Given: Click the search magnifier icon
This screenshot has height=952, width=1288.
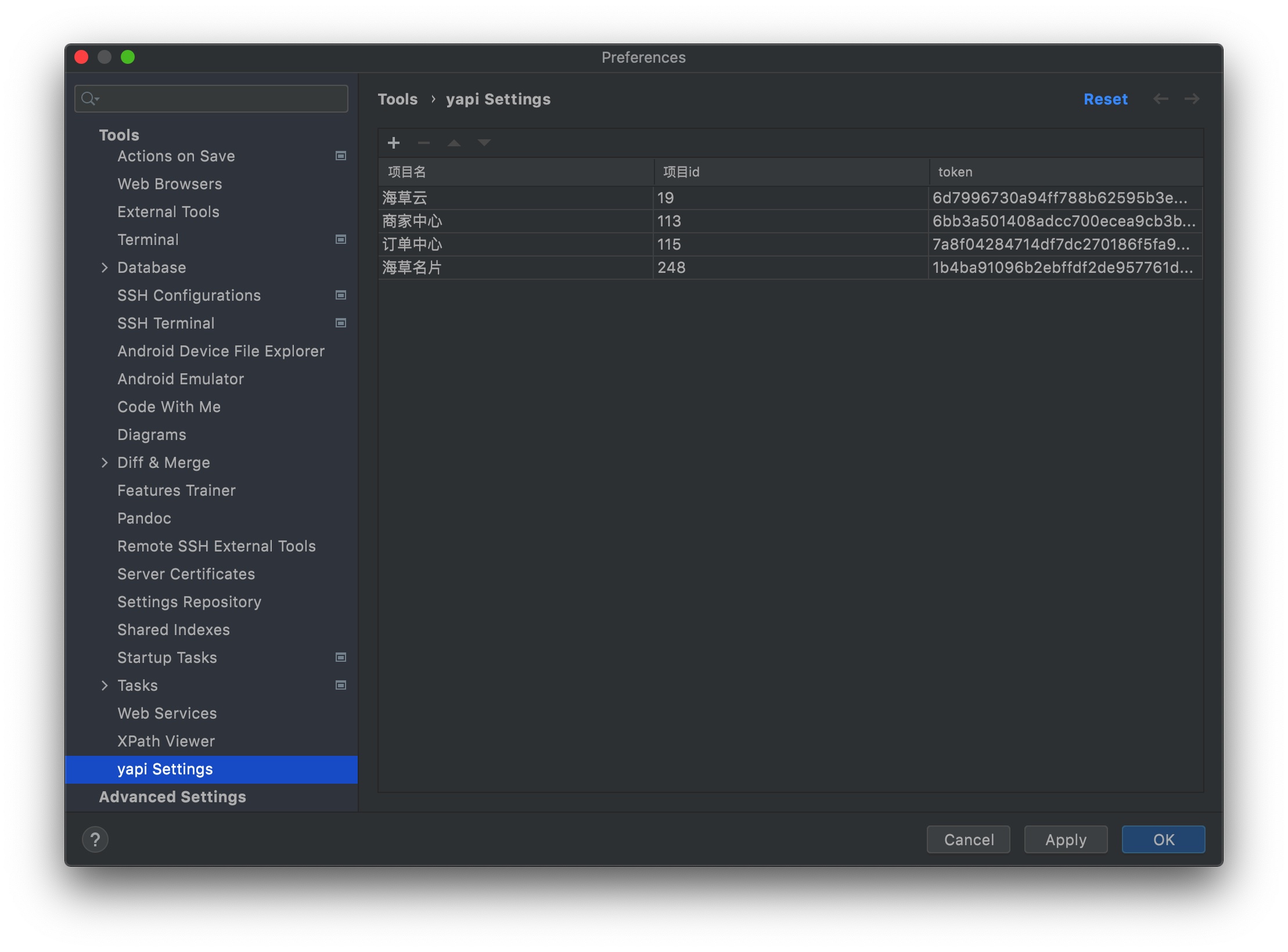Looking at the screenshot, I should point(89,99).
